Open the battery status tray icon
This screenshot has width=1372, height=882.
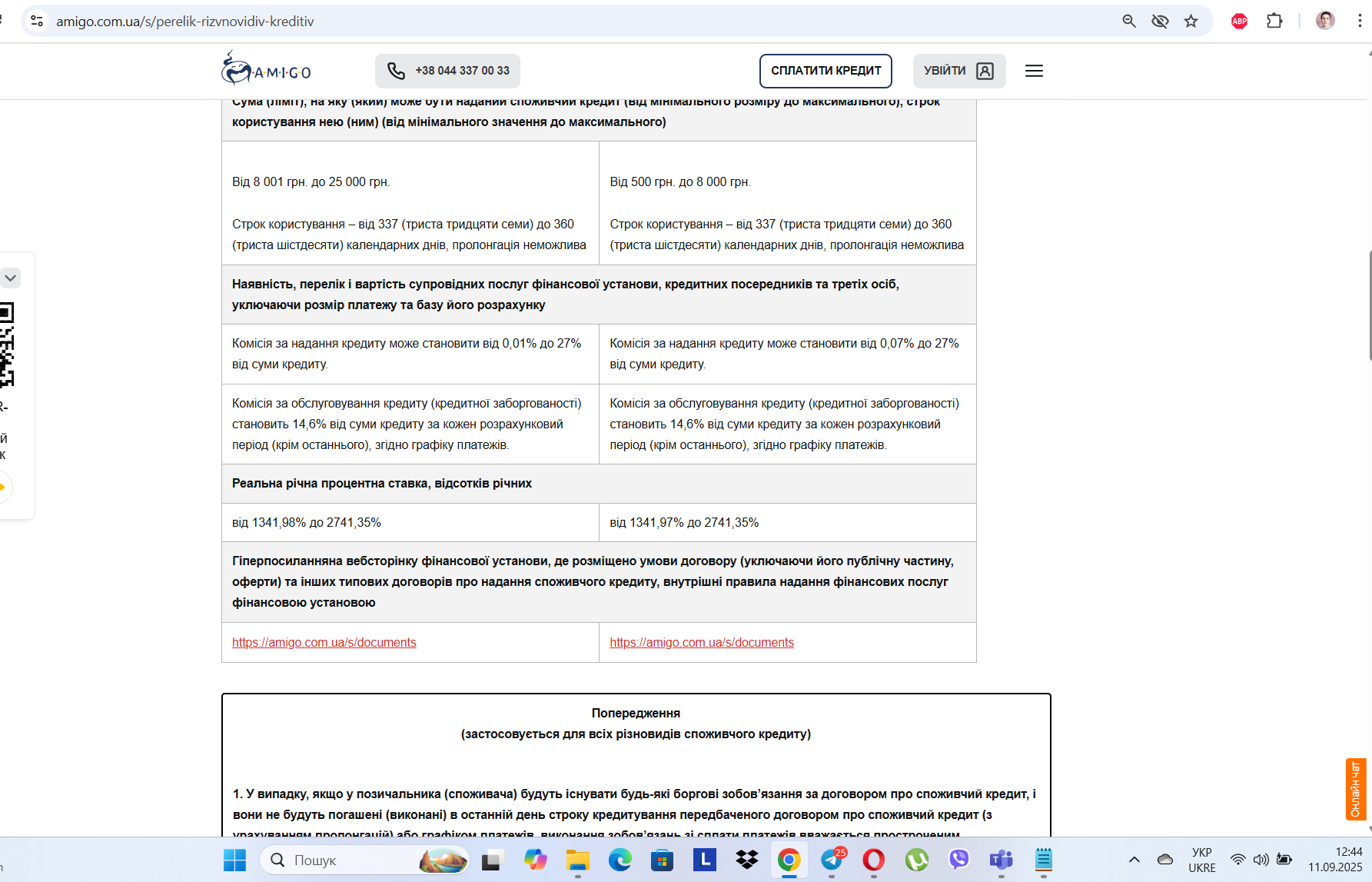click(x=1284, y=860)
